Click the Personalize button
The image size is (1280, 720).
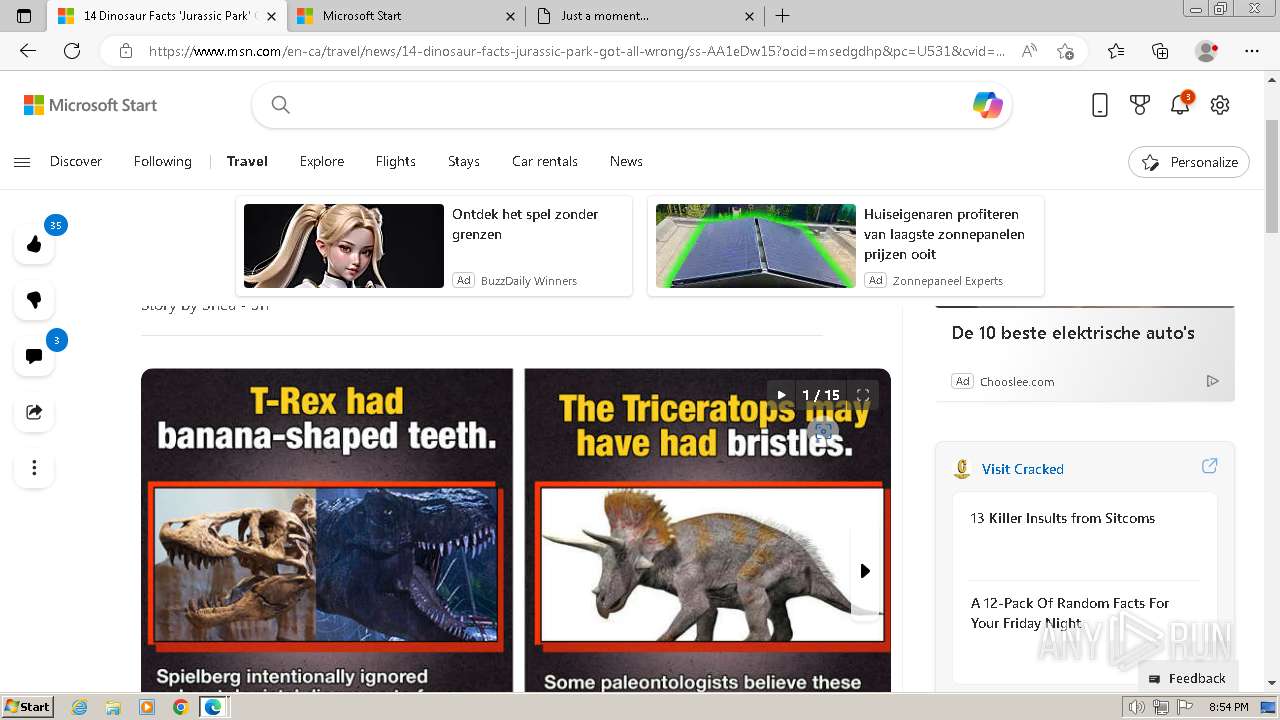tap(1189, 162)
